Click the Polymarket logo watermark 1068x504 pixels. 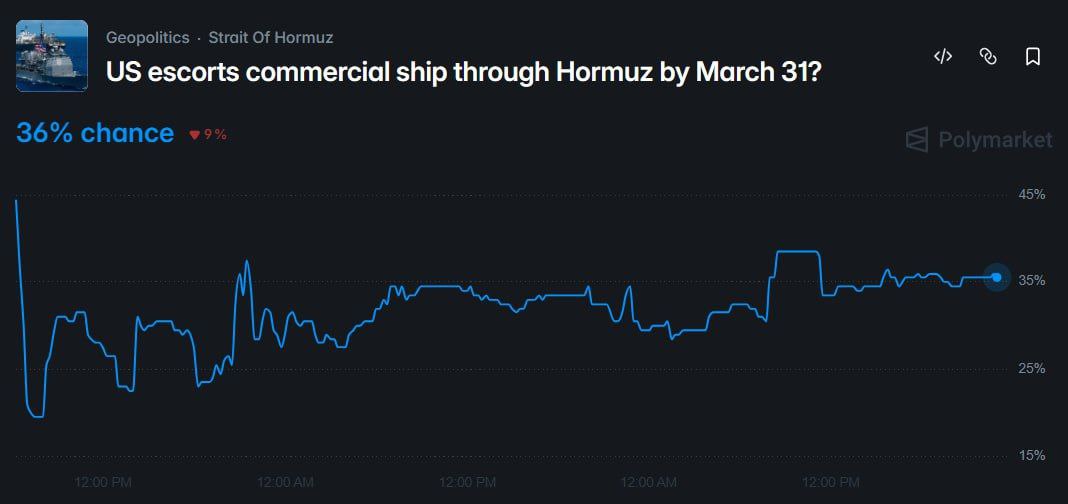[x=979, y=140]
